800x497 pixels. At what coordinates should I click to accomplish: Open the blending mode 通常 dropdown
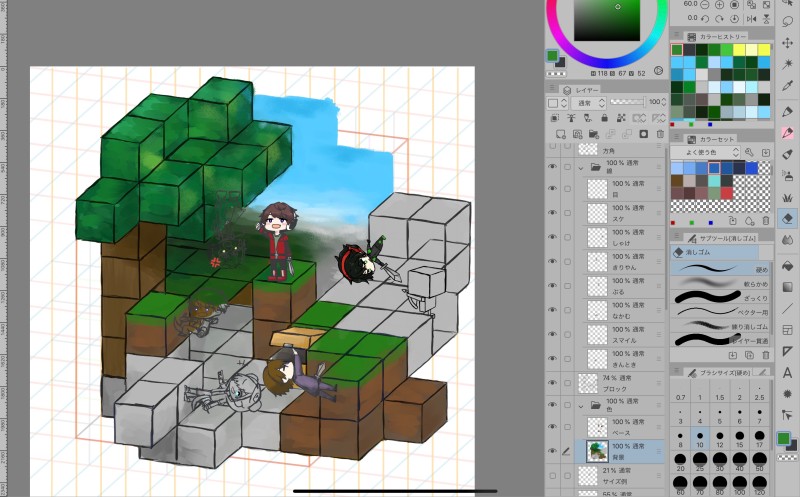tap(589, 103)
